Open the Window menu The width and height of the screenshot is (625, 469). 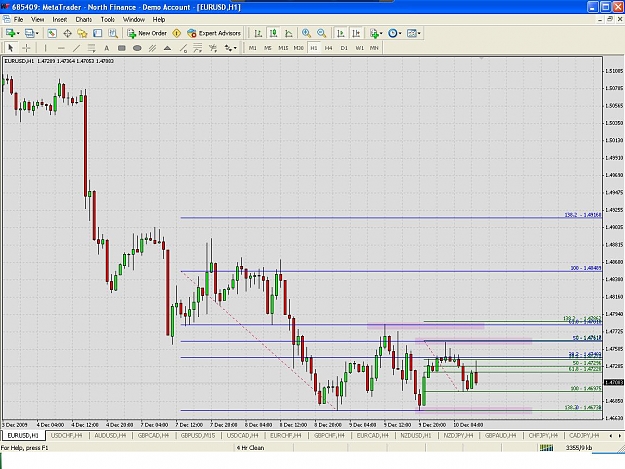coord(134,20)
